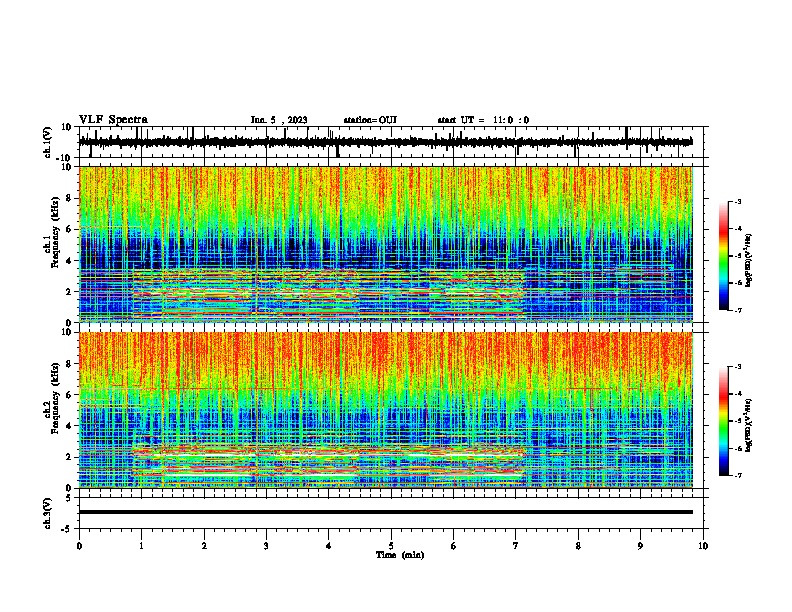
Task: Click the '-3' label on ch.2 color bar
Action: (x=737, y=367)
